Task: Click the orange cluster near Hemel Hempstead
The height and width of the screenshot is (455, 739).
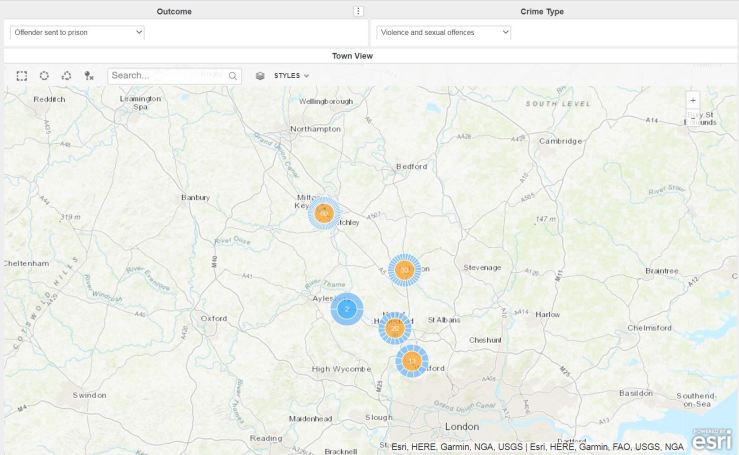Action: tap(395, 328)
